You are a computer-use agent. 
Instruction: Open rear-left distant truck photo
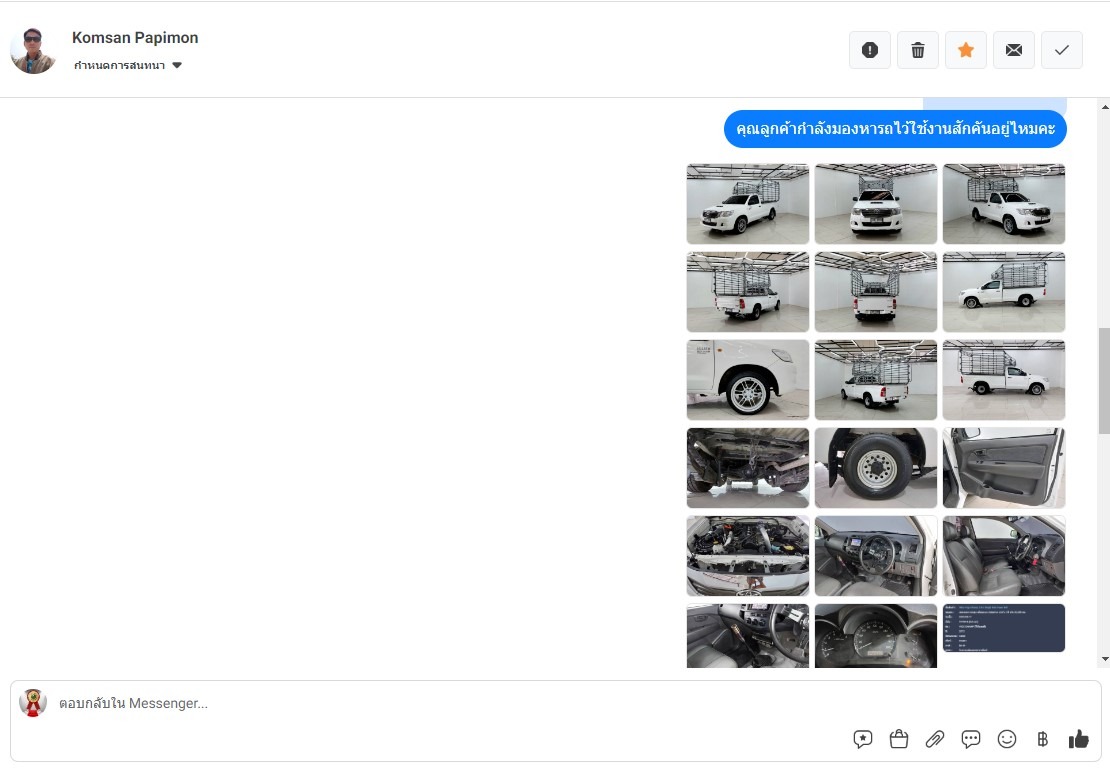click(x=876, y=379)
